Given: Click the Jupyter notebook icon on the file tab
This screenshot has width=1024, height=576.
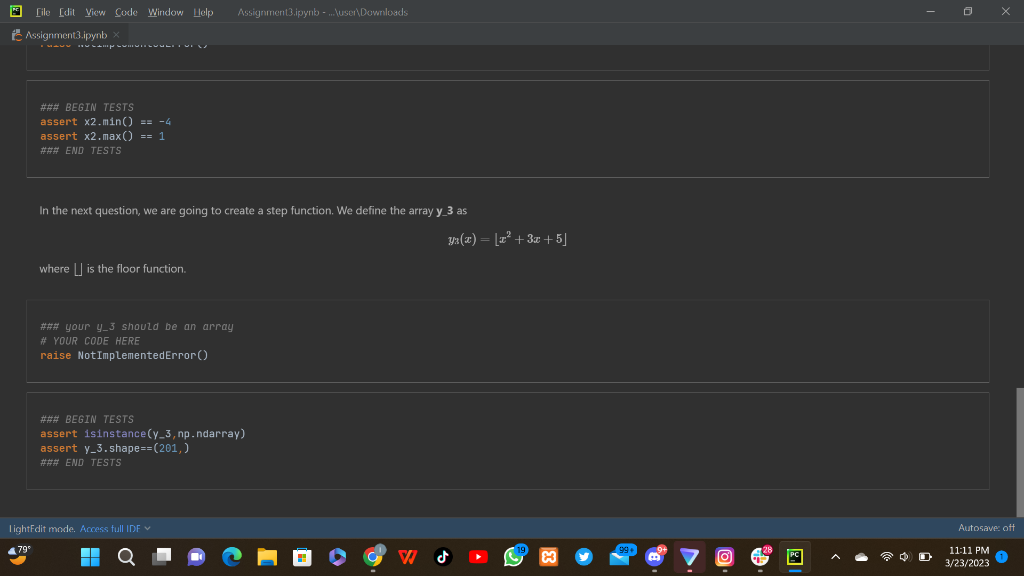Looking at the screenshot, I should 15,32.
